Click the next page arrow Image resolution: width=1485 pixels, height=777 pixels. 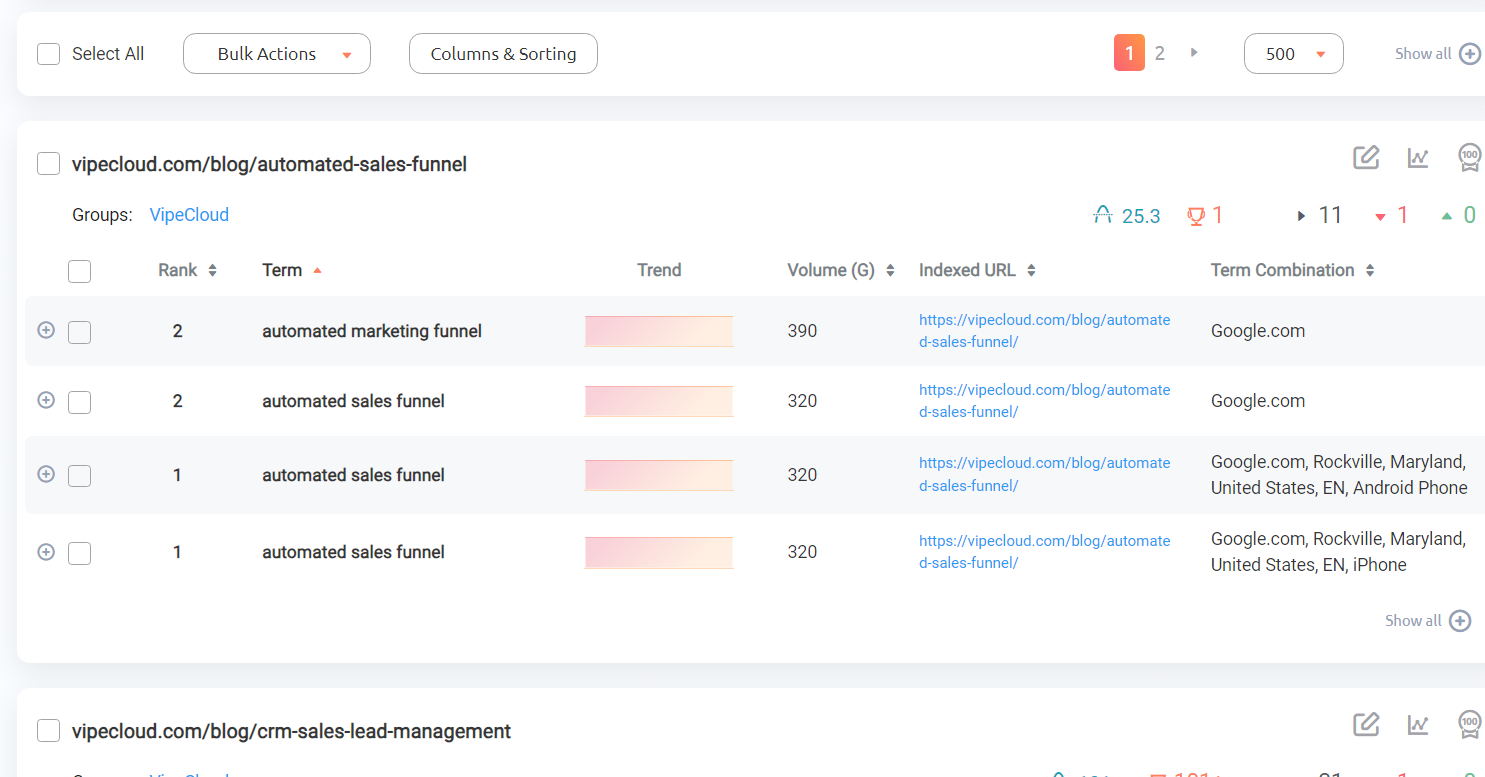(1194, 53)
